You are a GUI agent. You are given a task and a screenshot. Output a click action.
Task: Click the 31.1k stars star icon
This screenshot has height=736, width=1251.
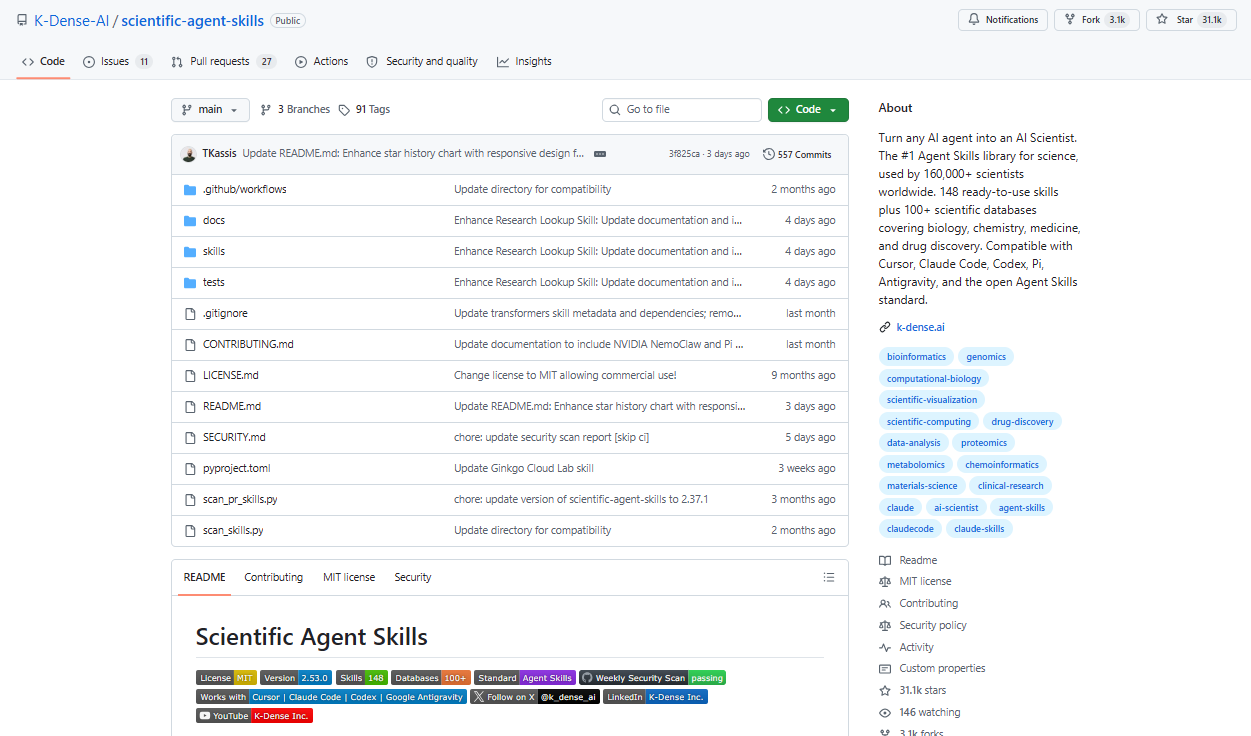coord(885,690)
